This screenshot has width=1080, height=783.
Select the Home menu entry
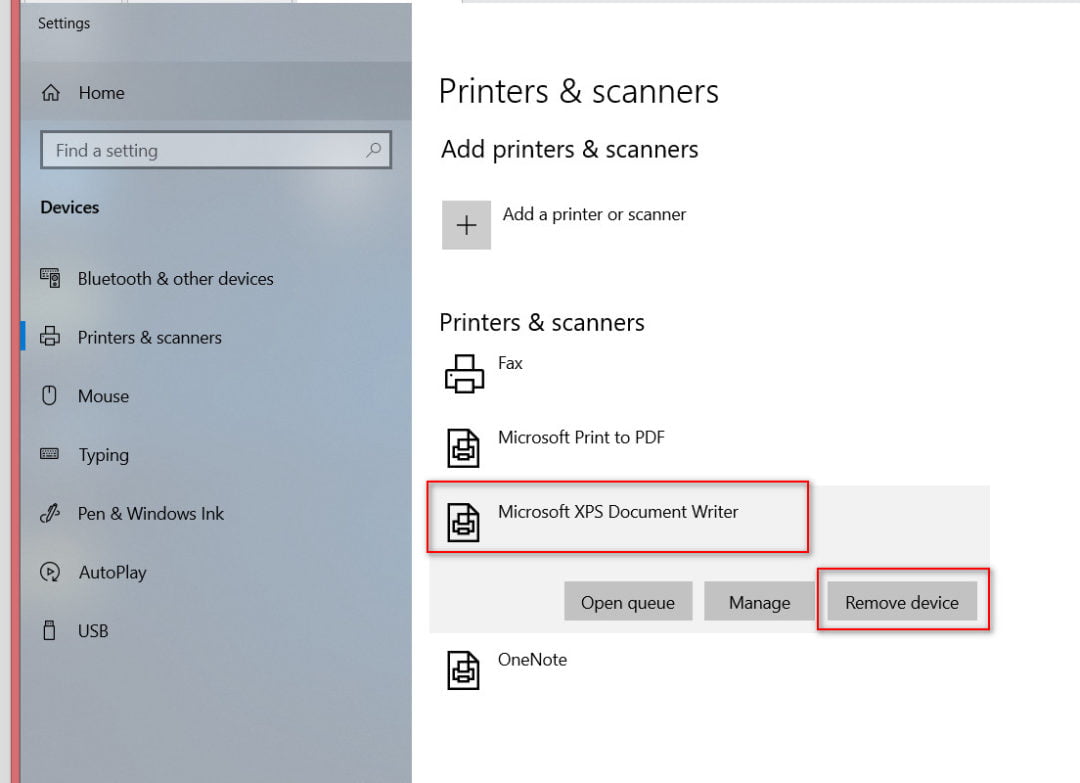coord(101,92)
